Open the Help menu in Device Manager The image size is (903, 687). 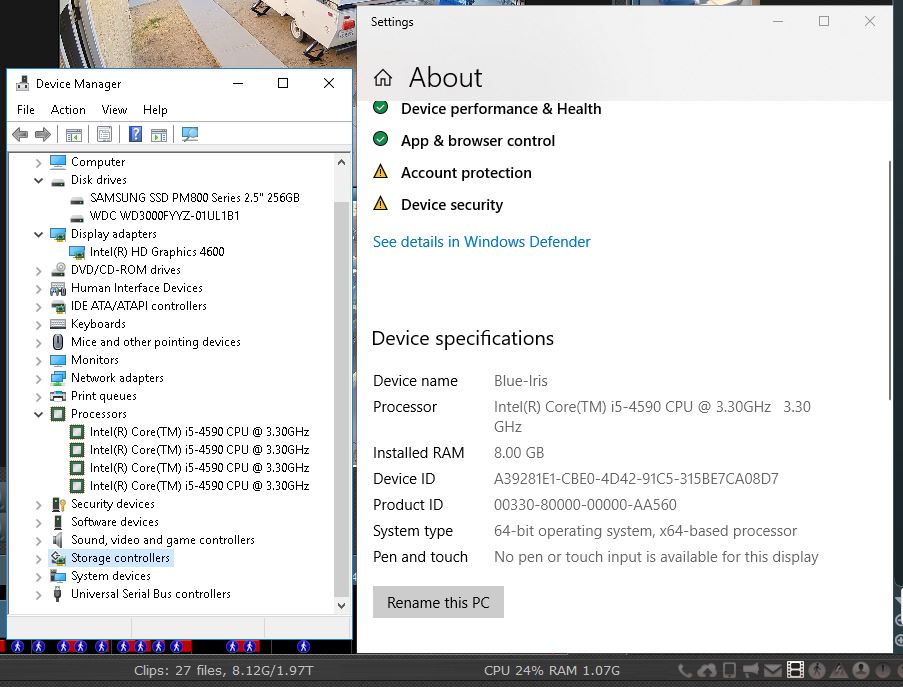point(155,109)
